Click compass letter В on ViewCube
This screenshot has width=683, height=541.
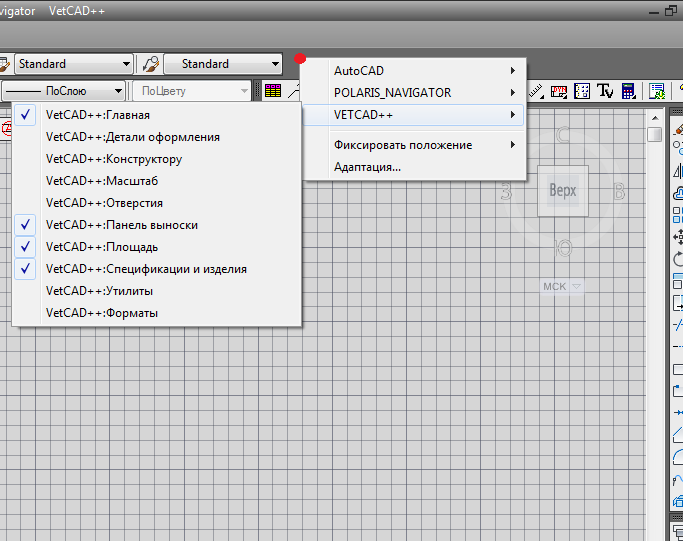coord(619,192)
